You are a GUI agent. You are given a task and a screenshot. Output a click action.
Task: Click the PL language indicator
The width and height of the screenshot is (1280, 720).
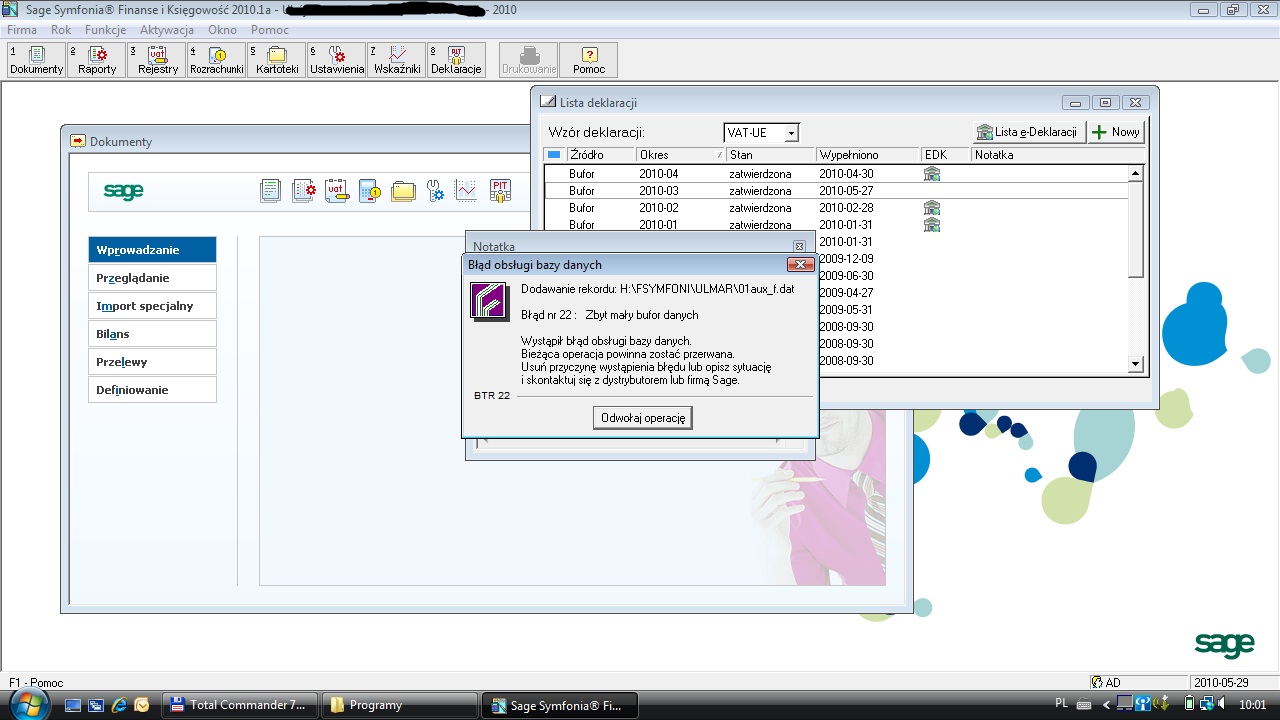pos(1061,704)
